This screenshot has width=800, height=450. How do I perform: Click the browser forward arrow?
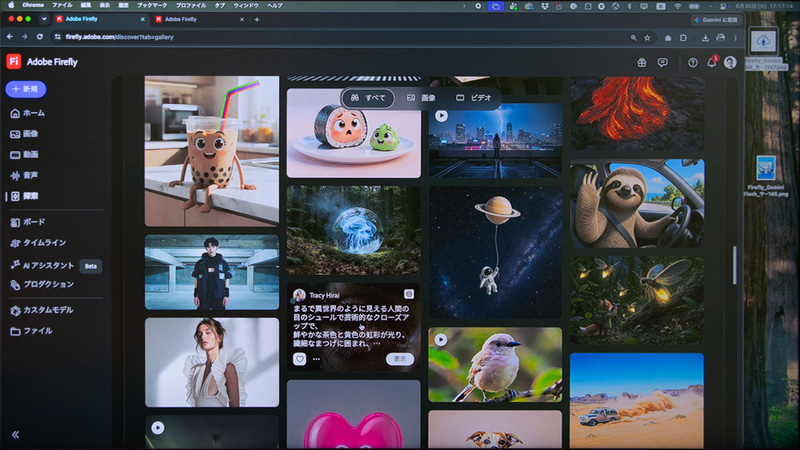coord(24,37)
